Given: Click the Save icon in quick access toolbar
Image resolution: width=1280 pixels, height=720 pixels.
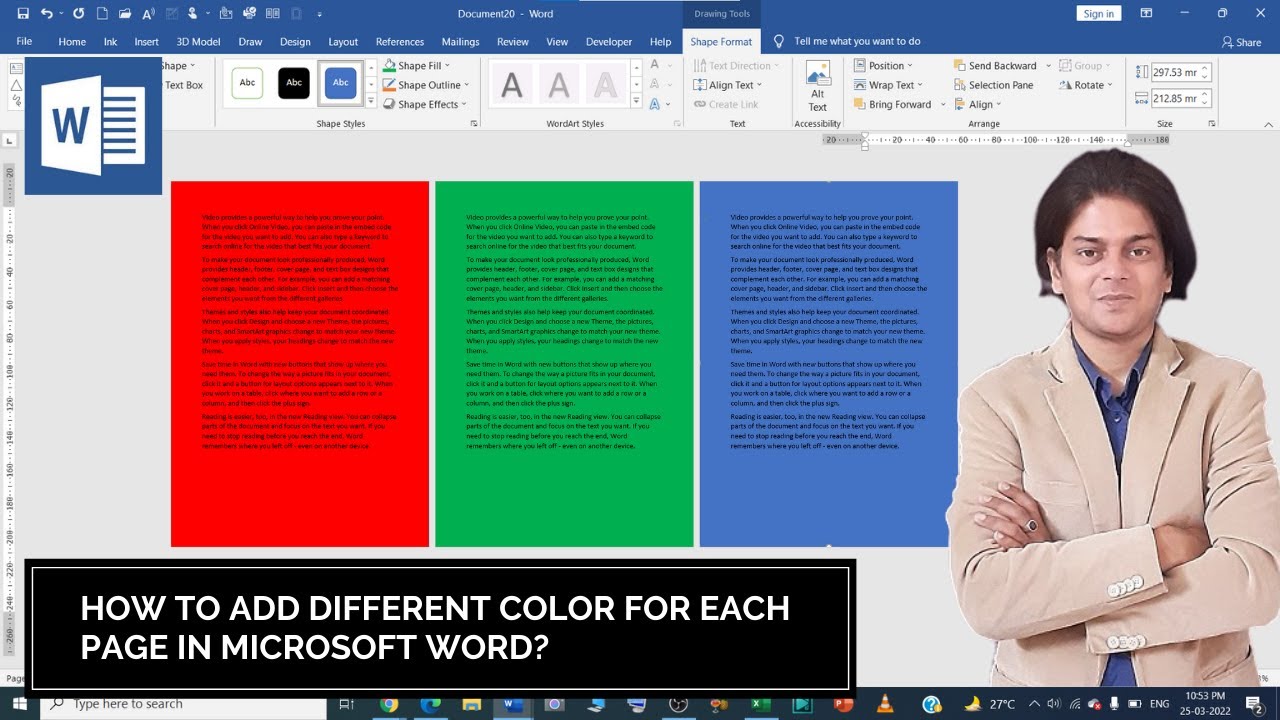Looking at the screenshot, I should (x=23, y=14).
